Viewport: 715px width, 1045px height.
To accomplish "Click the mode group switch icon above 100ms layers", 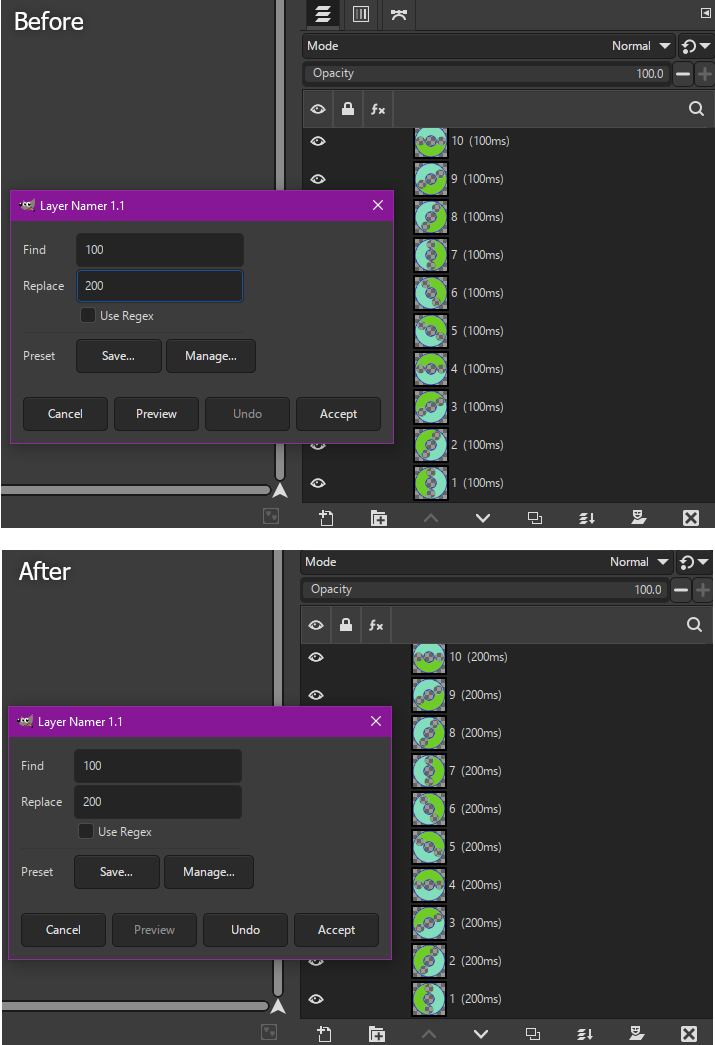I will tap(696, 46).
